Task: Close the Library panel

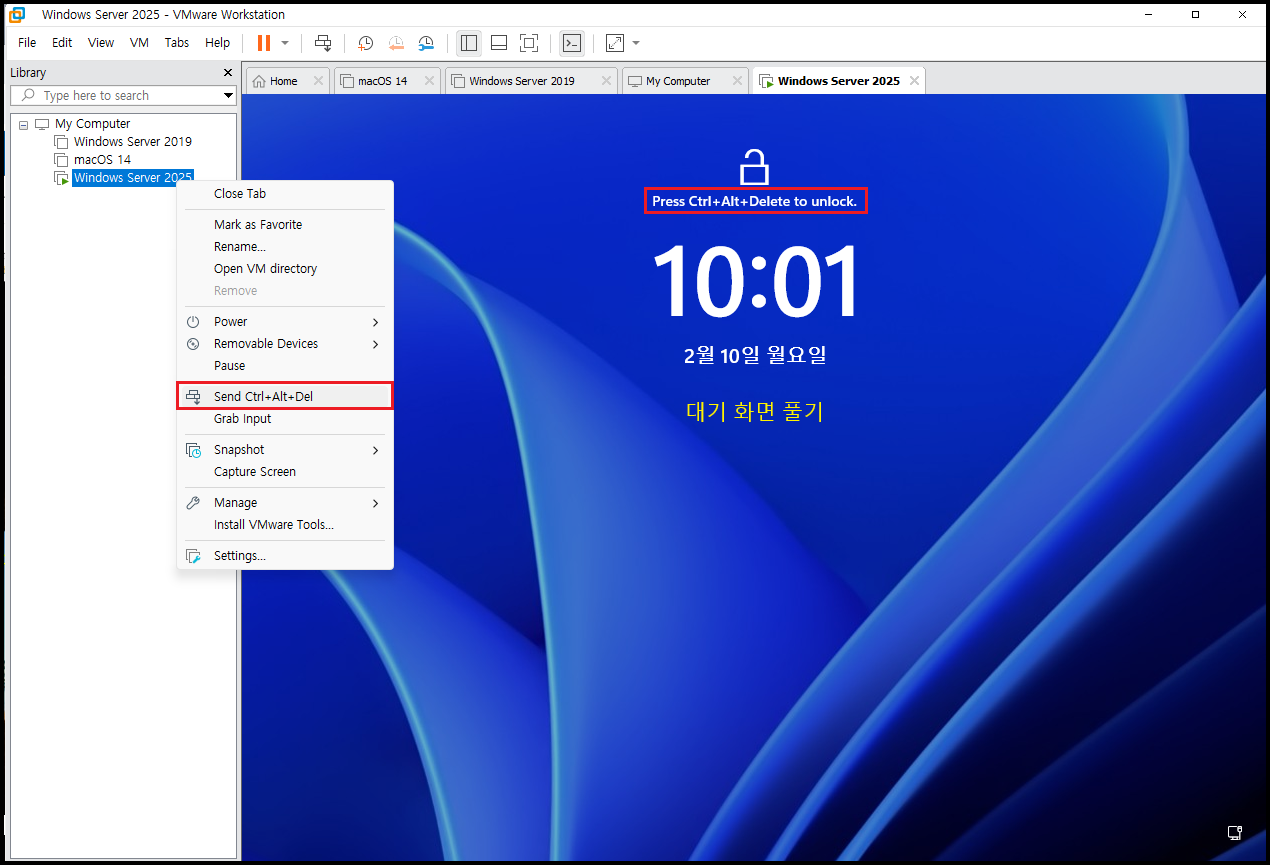Action: coord(228,73)
